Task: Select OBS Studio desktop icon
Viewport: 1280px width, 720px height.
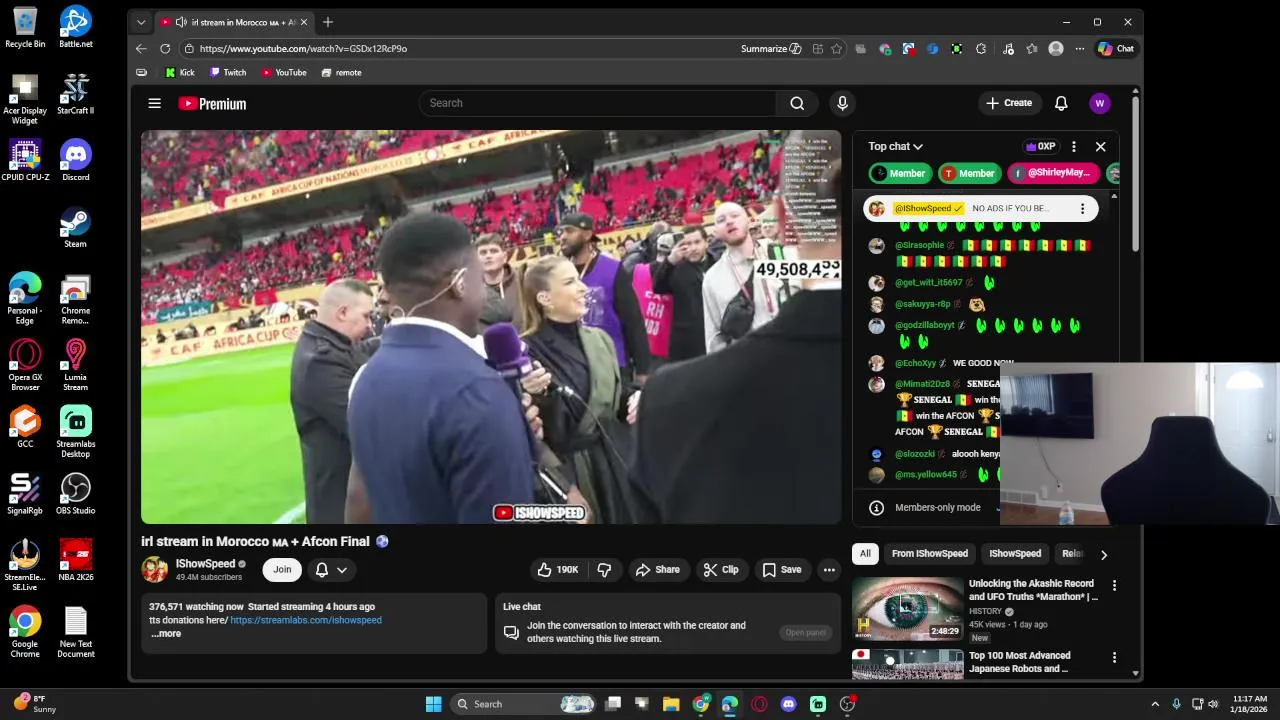Action: click(75, 494)
